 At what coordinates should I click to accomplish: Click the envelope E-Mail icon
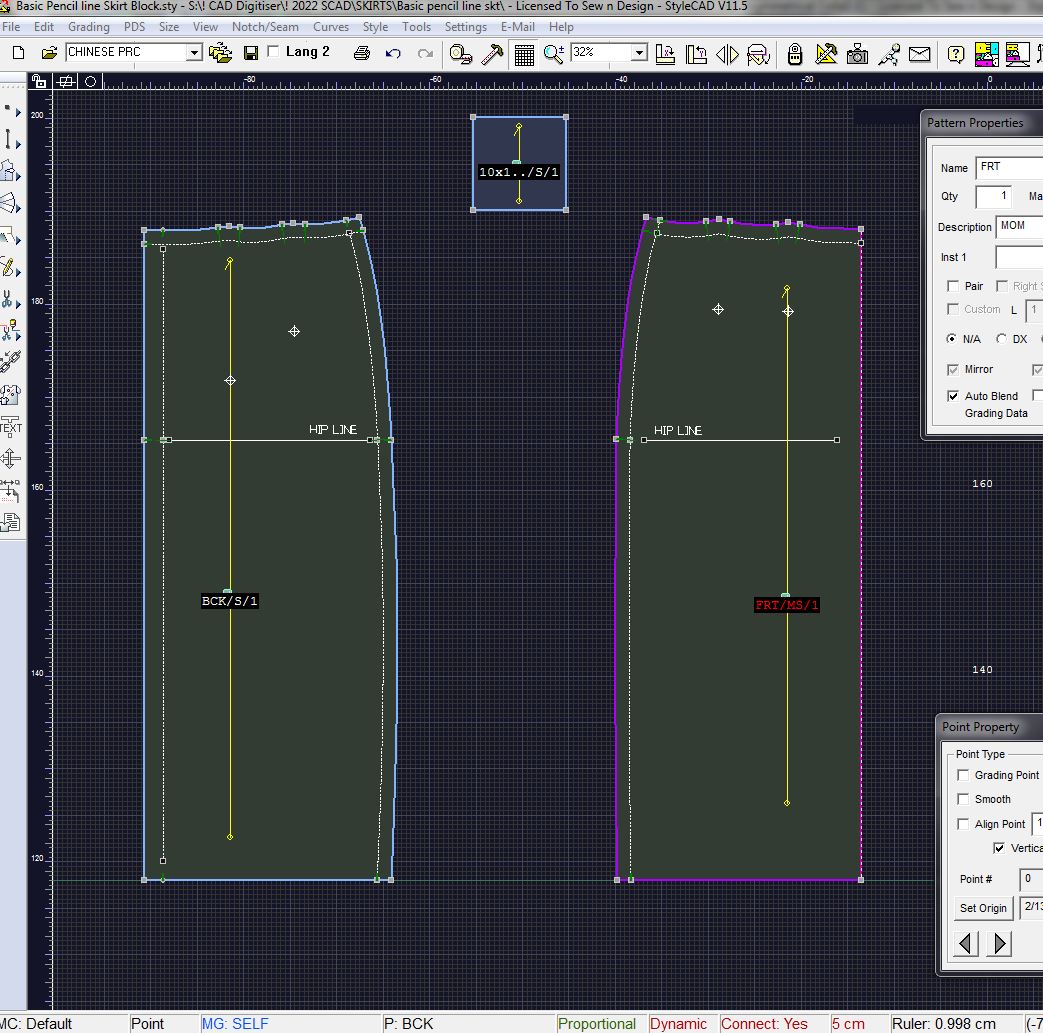coord(919,53)
